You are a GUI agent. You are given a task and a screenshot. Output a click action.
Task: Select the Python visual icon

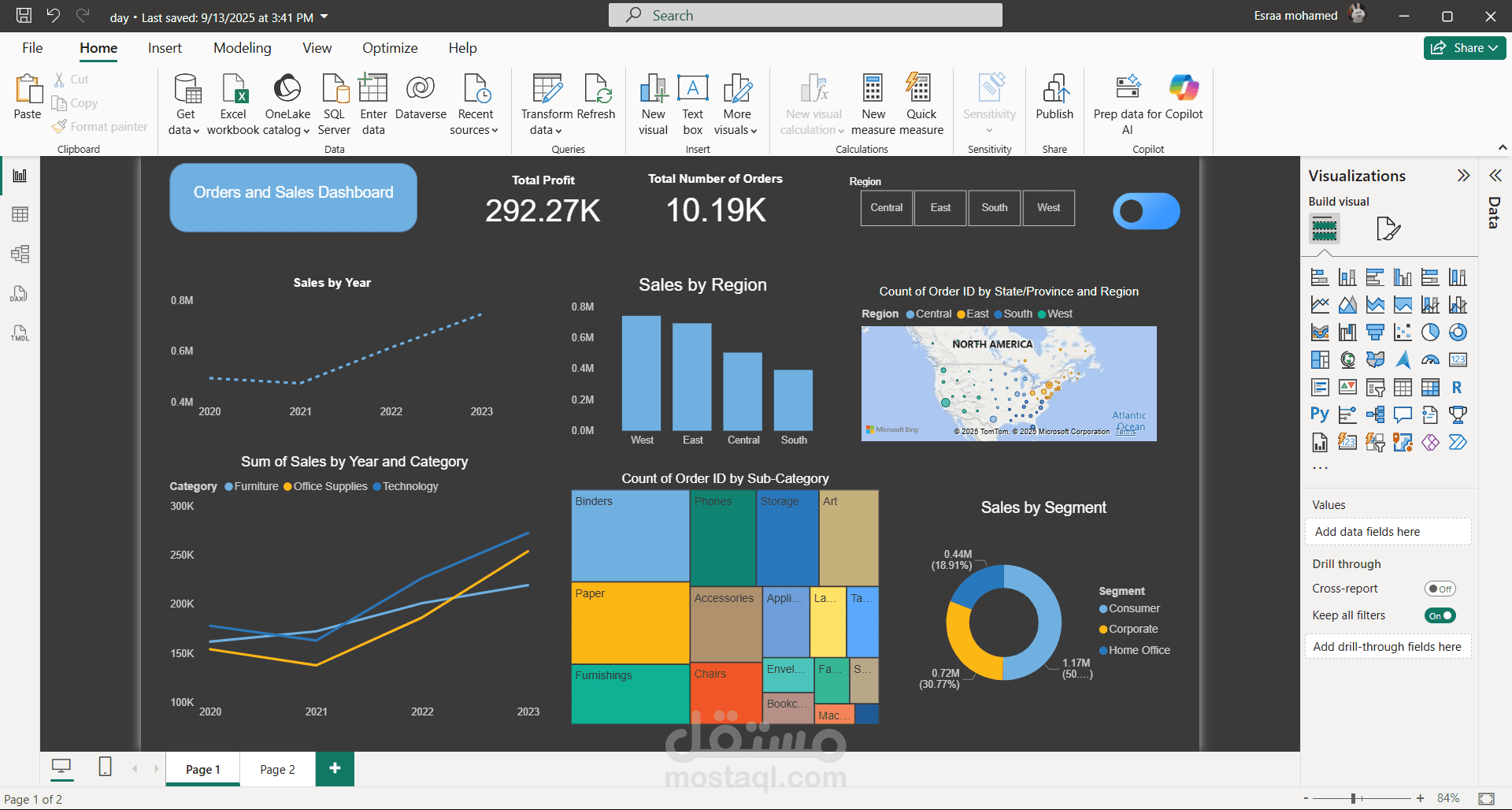click(x=1319, y=414)
